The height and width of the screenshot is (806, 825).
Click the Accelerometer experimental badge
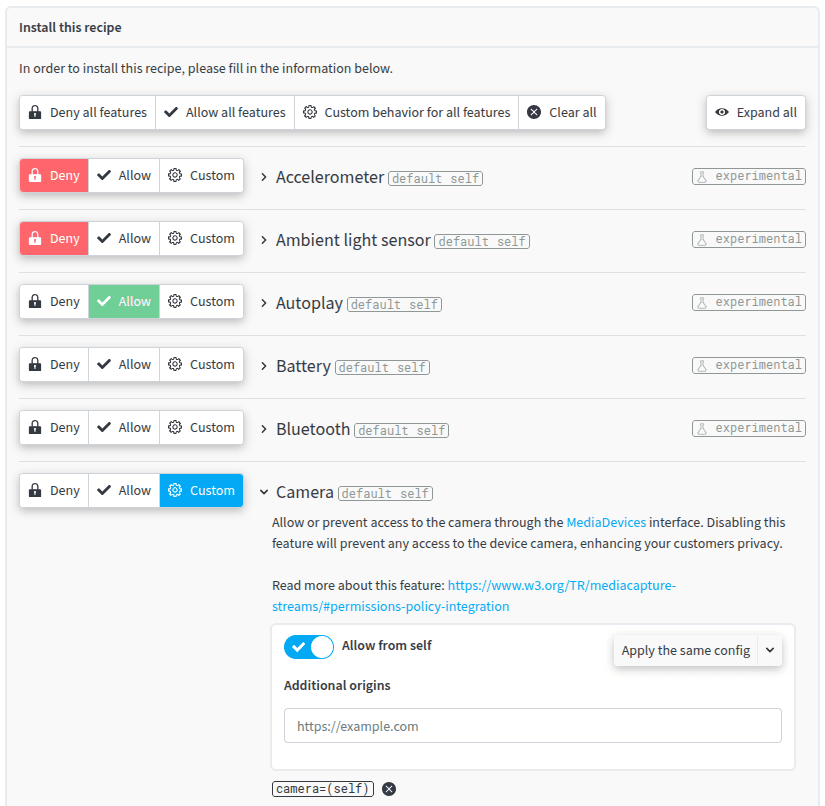click(x=749, y=176)
